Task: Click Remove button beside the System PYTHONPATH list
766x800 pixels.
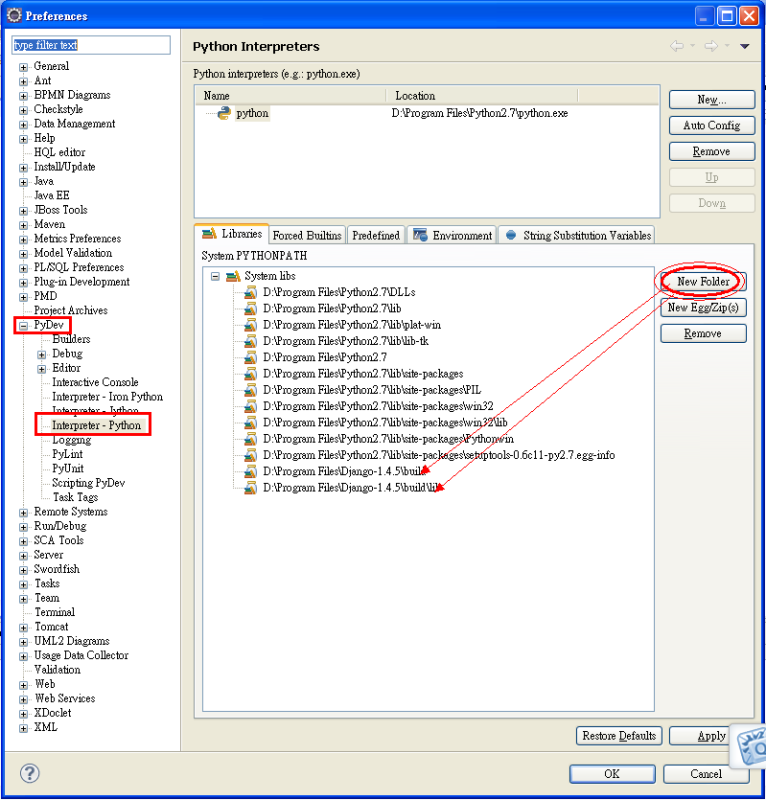Action: [x=703, y=334]
